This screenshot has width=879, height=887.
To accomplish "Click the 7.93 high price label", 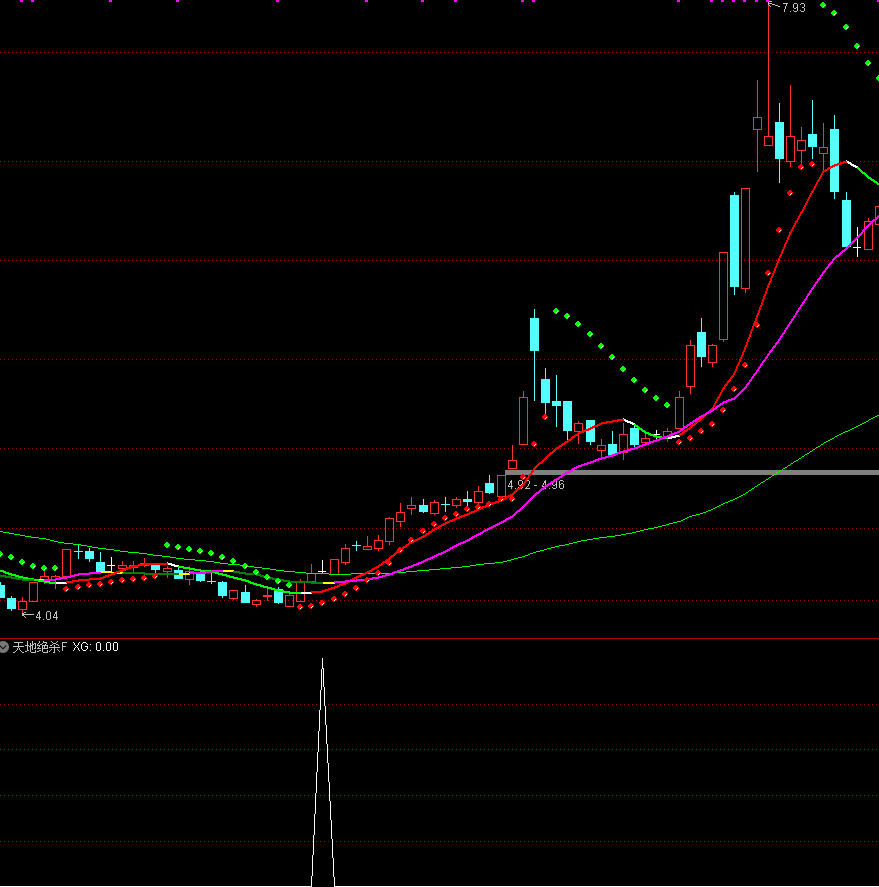I will [793, 8].
